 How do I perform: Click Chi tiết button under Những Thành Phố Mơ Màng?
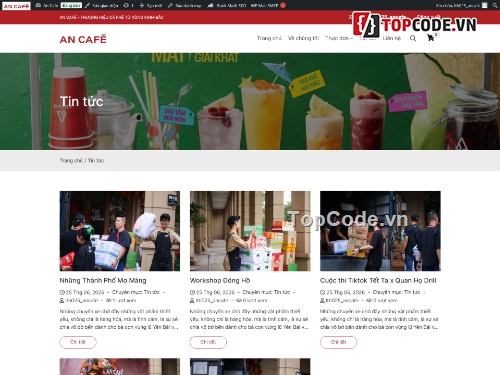pyautogui.click(x=78, y=342)
